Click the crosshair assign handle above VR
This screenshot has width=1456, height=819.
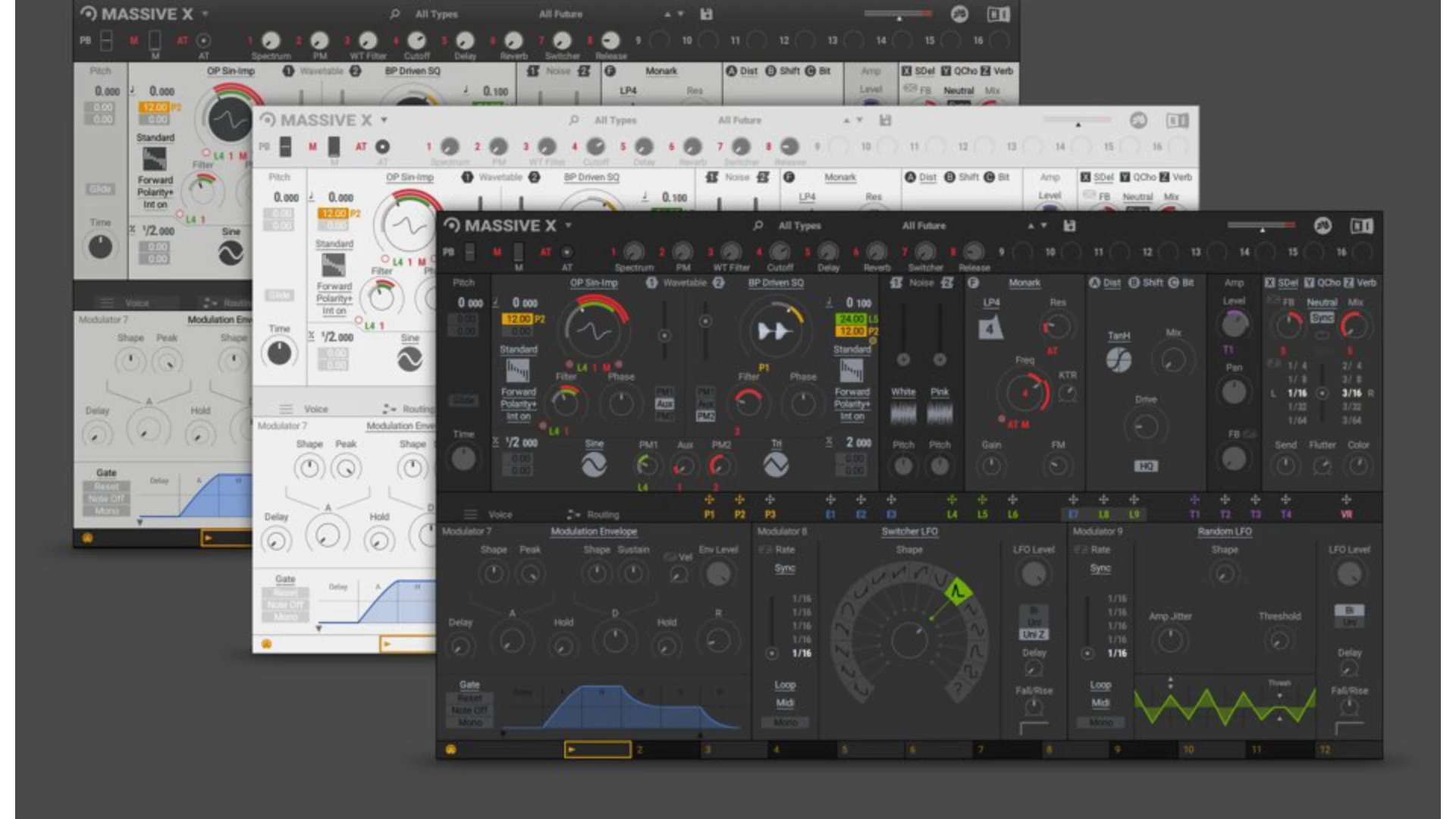click(x=1346, y=500)
